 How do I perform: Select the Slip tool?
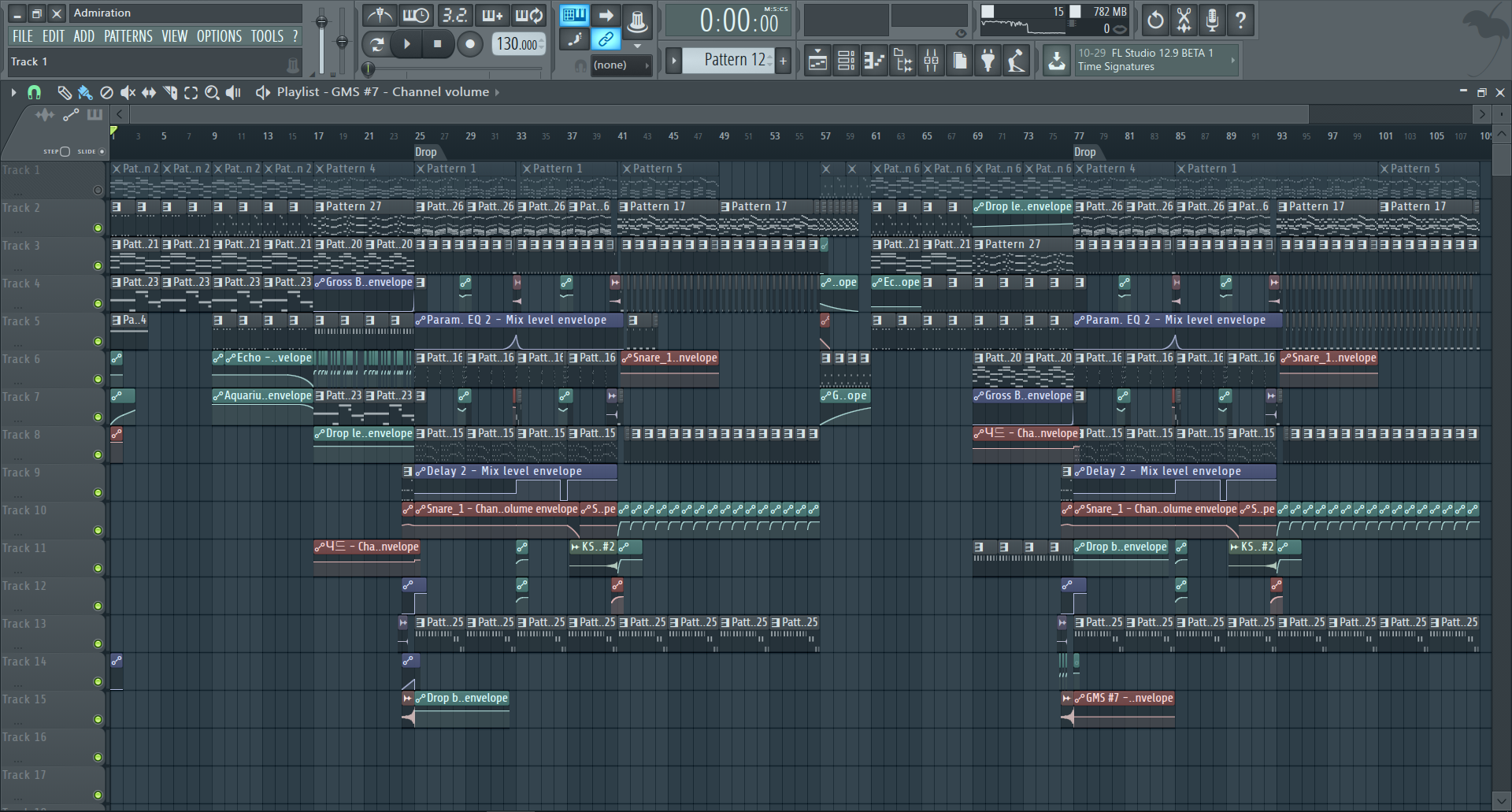click(x=148, y=92)
